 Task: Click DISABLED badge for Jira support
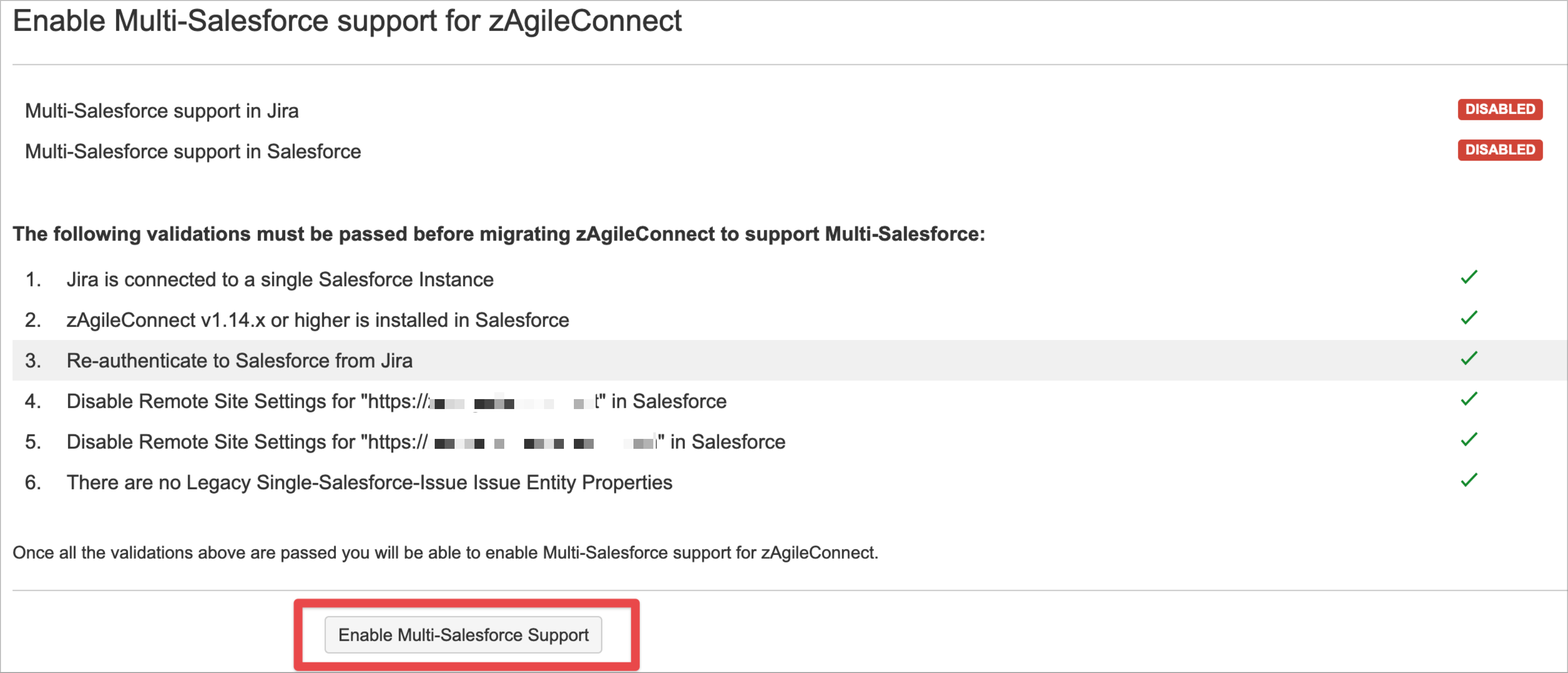click(x=1499, y=110)
